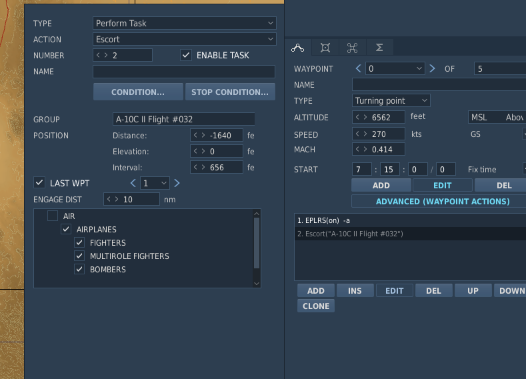Increase the Interval stepper
This screenshot has width=526, height=379.
click(x=203, y=167)
